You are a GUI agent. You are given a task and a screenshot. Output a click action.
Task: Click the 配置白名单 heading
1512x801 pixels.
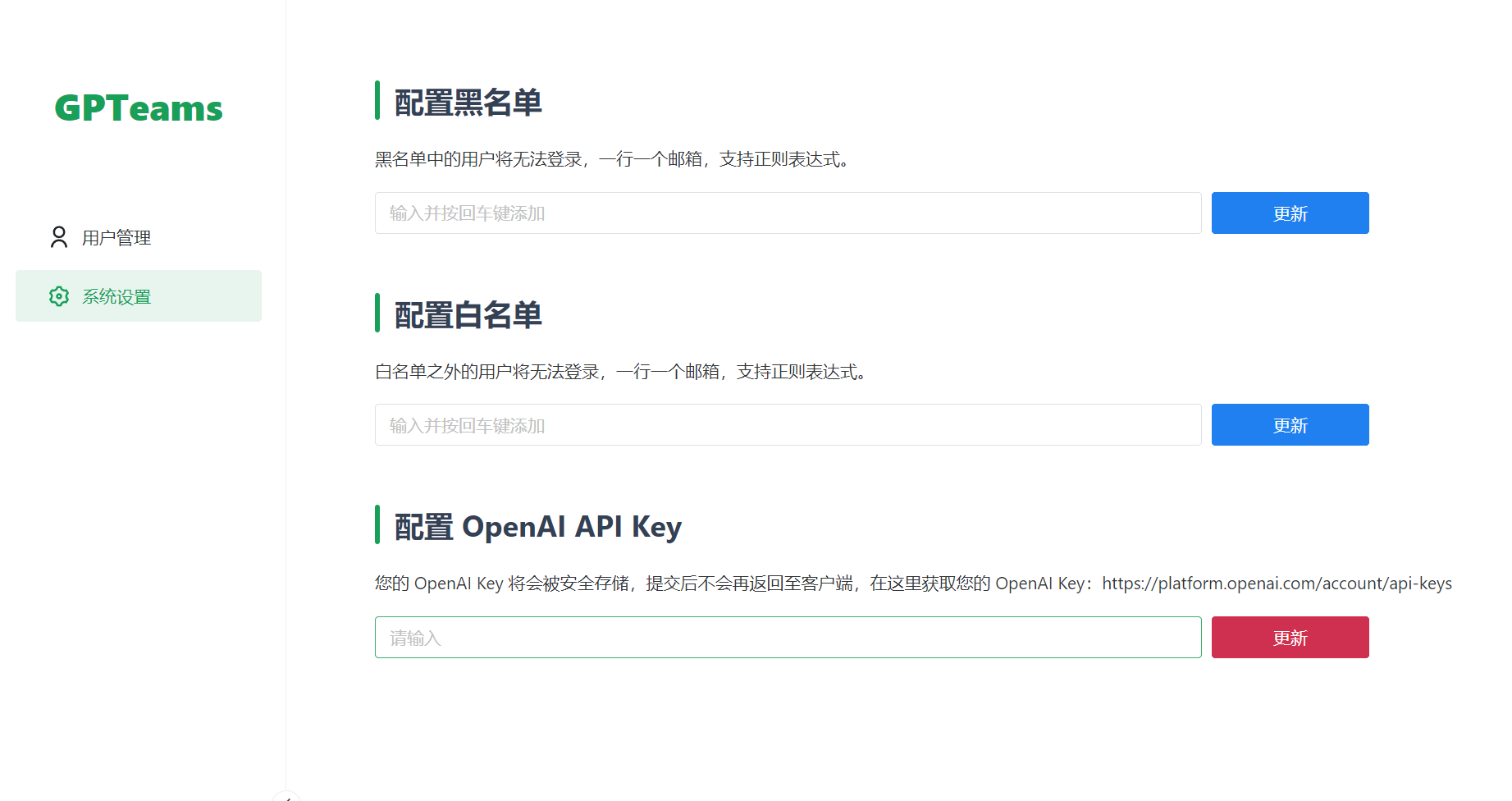468,315
